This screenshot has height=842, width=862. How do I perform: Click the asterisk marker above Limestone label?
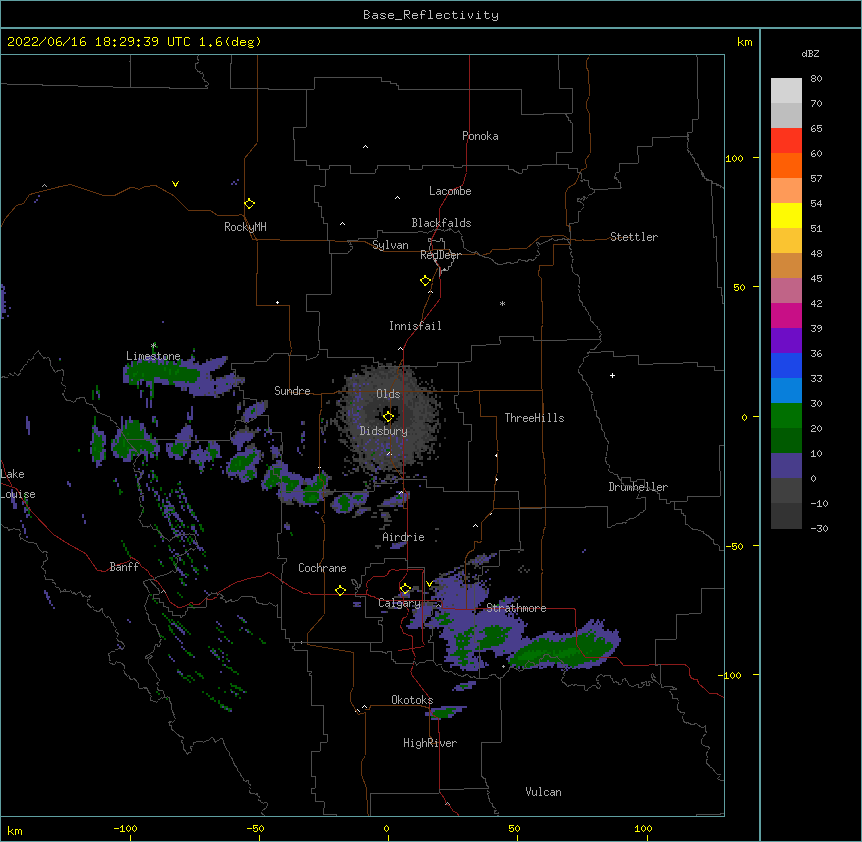coord(153,346)
